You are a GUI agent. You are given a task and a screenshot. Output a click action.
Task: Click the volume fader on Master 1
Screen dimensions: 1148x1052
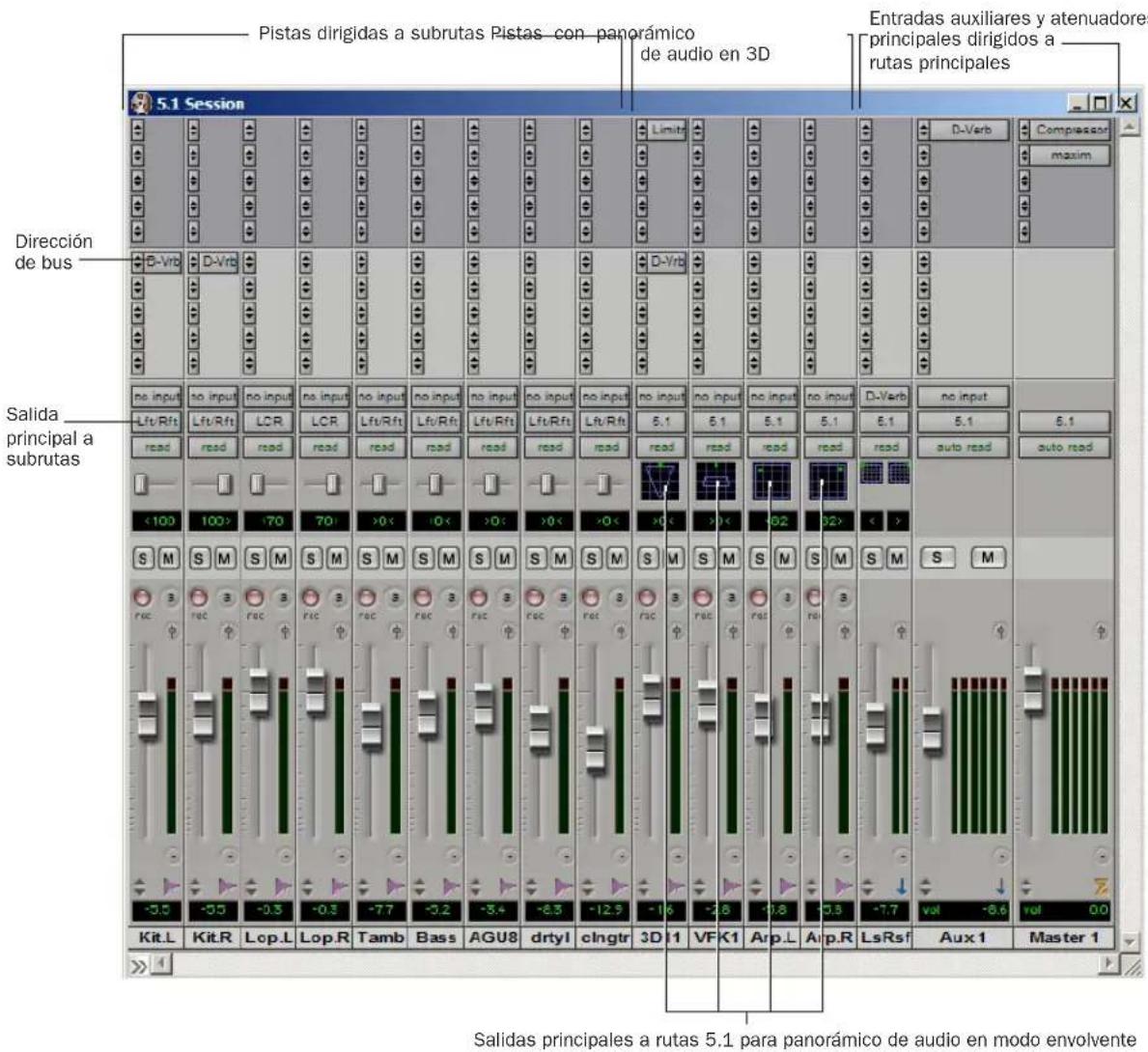coord(1033,689)
